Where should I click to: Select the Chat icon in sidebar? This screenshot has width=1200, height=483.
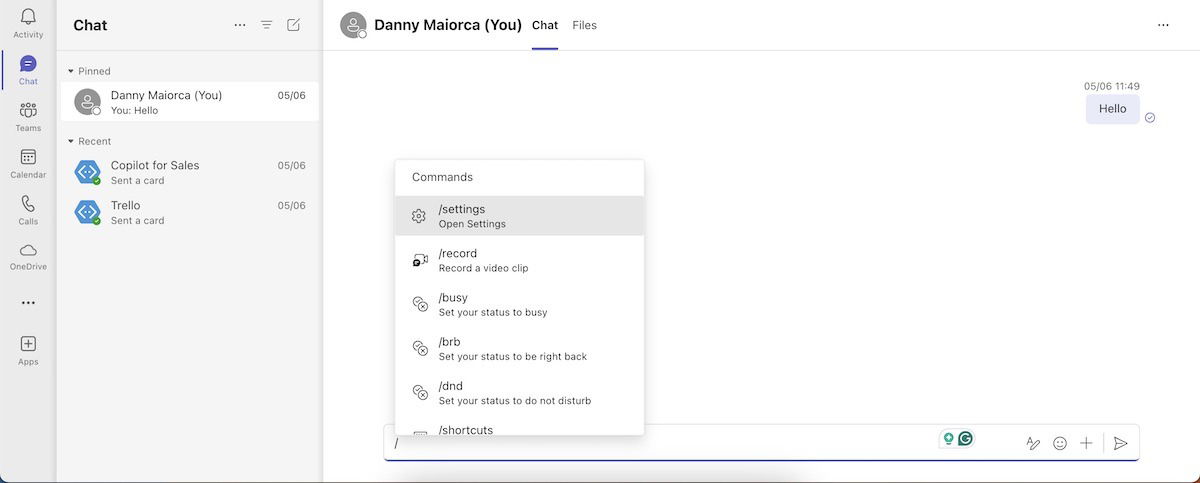click(28, 70)
